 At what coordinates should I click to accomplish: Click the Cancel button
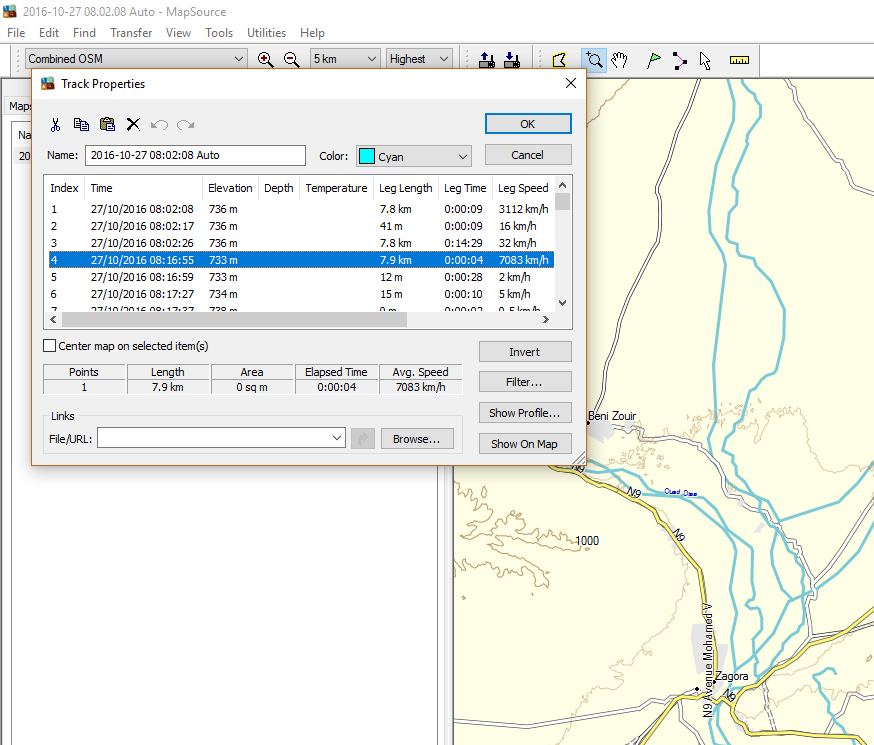tap(528, 155)
